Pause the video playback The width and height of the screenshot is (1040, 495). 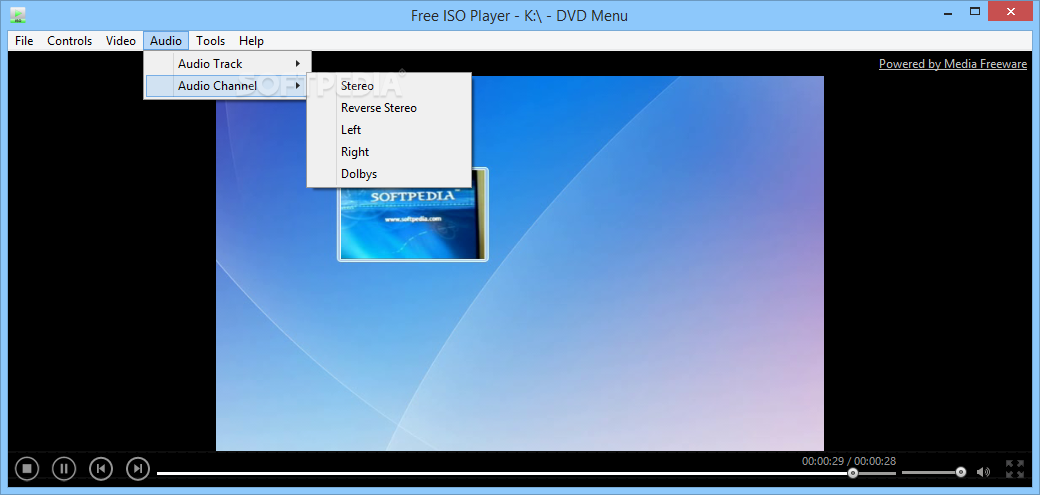click(x=64, y=469)
